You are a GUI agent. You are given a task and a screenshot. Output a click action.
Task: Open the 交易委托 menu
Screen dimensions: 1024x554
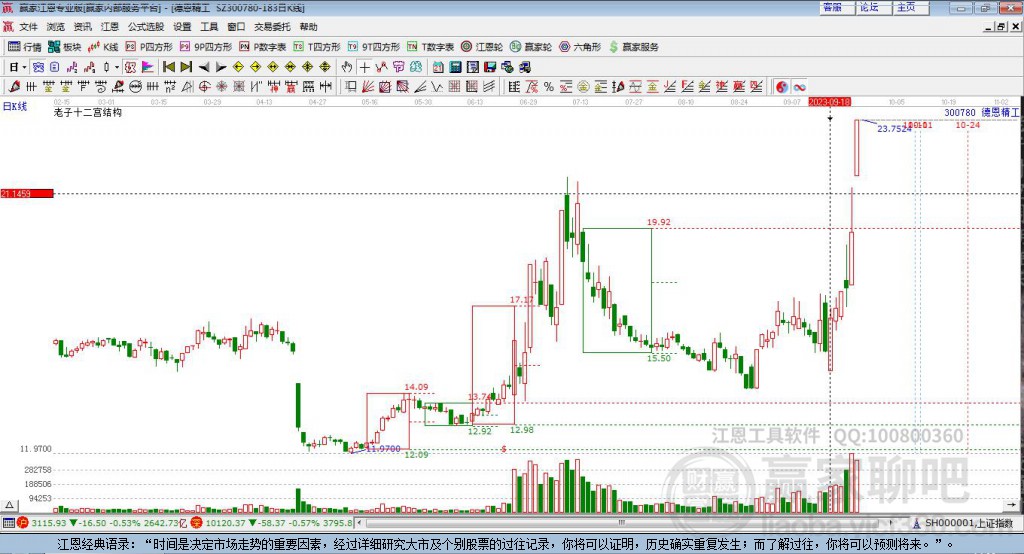coord(272,27)
